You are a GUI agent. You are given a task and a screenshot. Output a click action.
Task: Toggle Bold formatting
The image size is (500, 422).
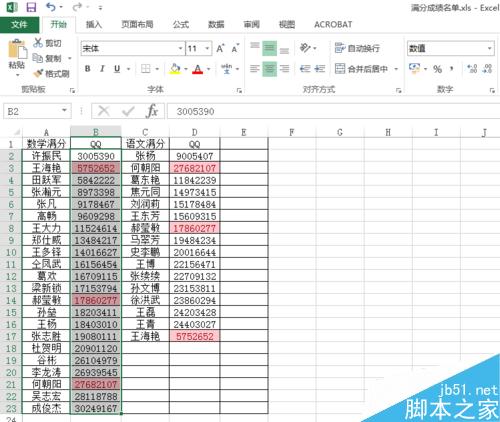coord(88,69)
